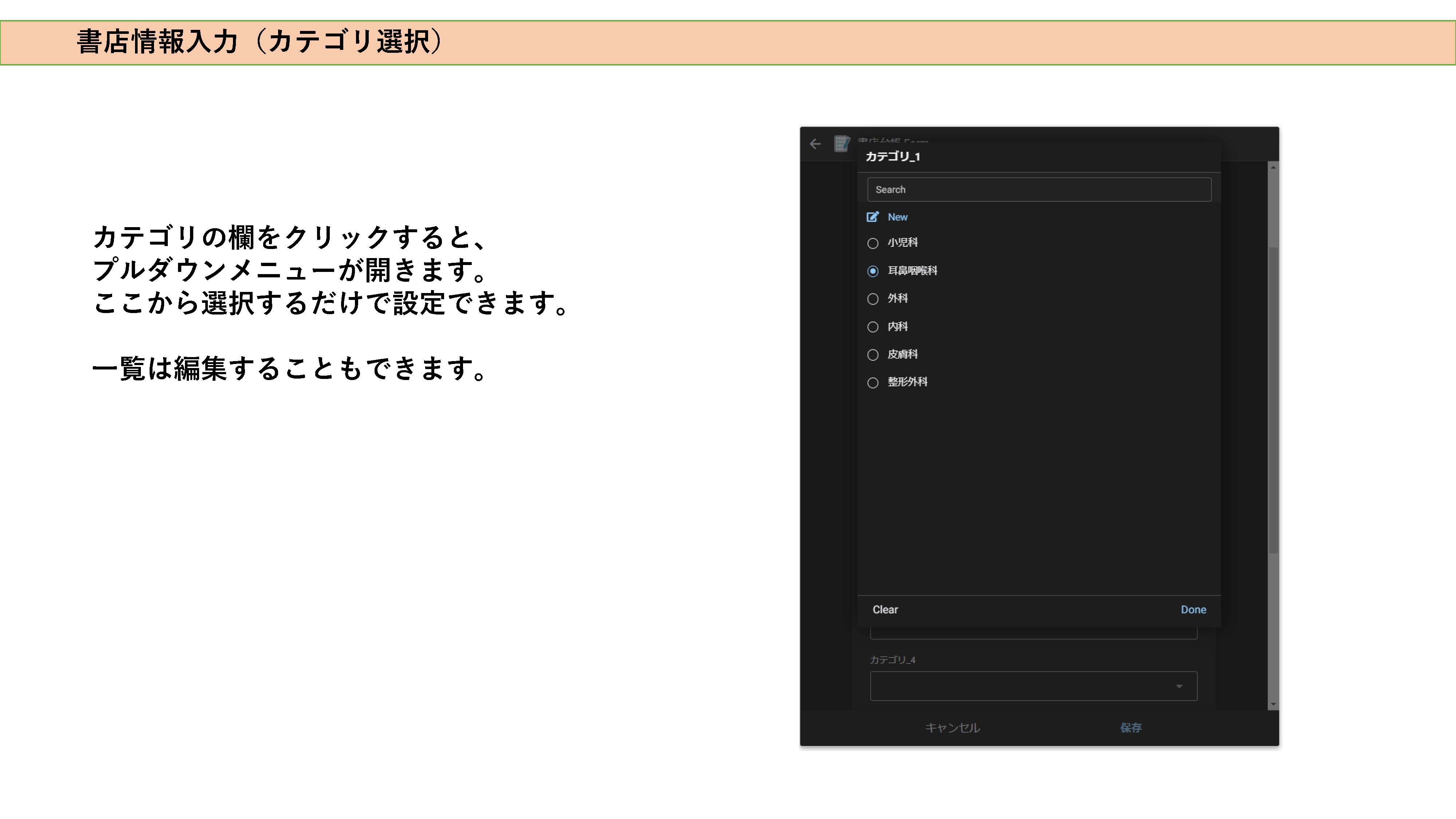Click the Search field in category dialog

click(x=1039, y=190)
